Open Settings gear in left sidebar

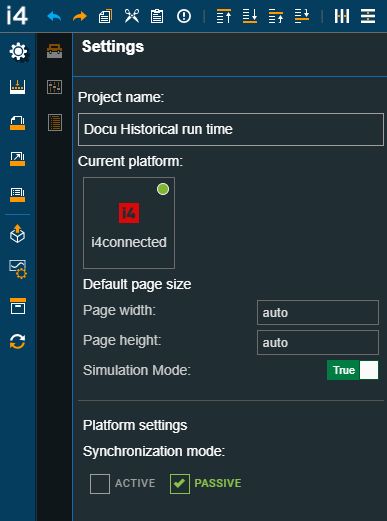click(x=18, y=51)
